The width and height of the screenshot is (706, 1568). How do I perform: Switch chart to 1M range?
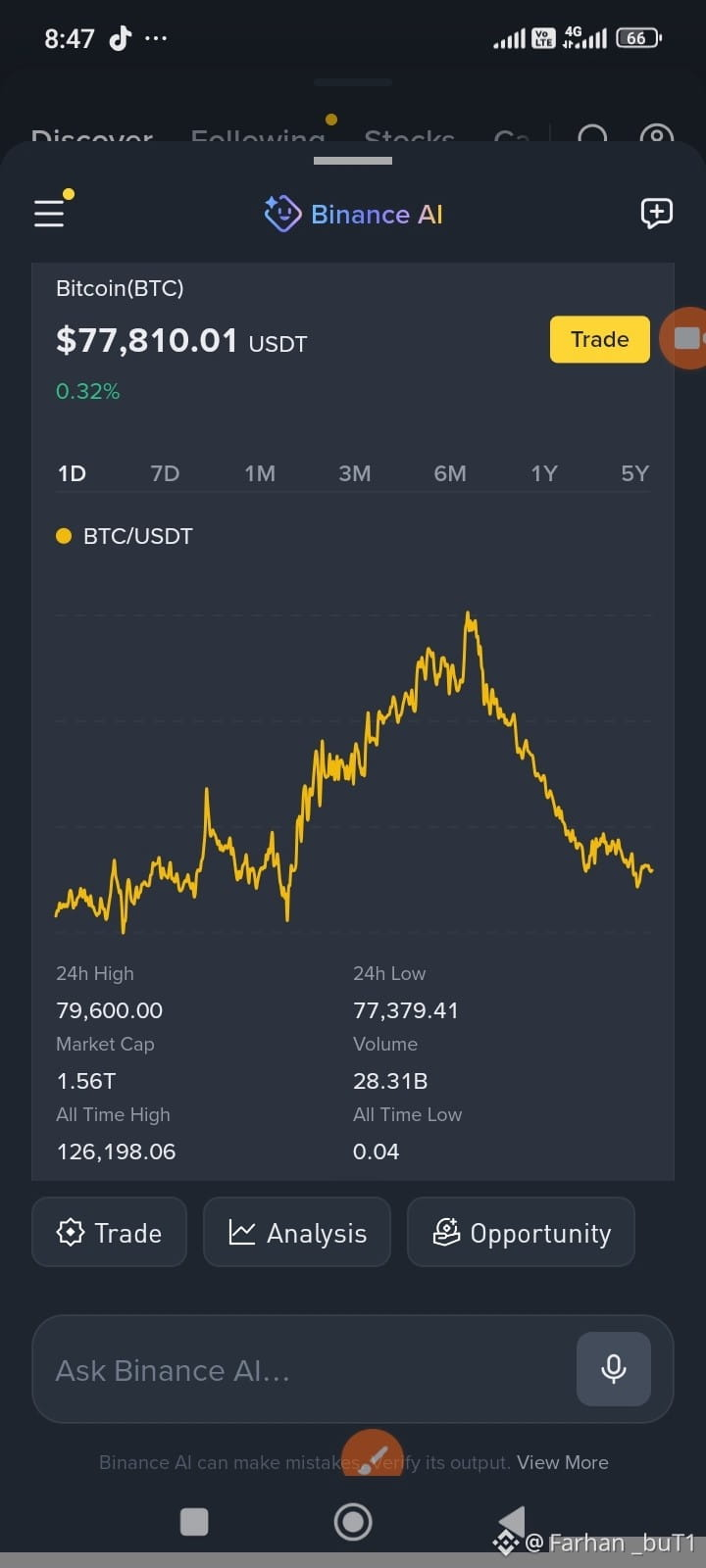click(x=260, y=473)
